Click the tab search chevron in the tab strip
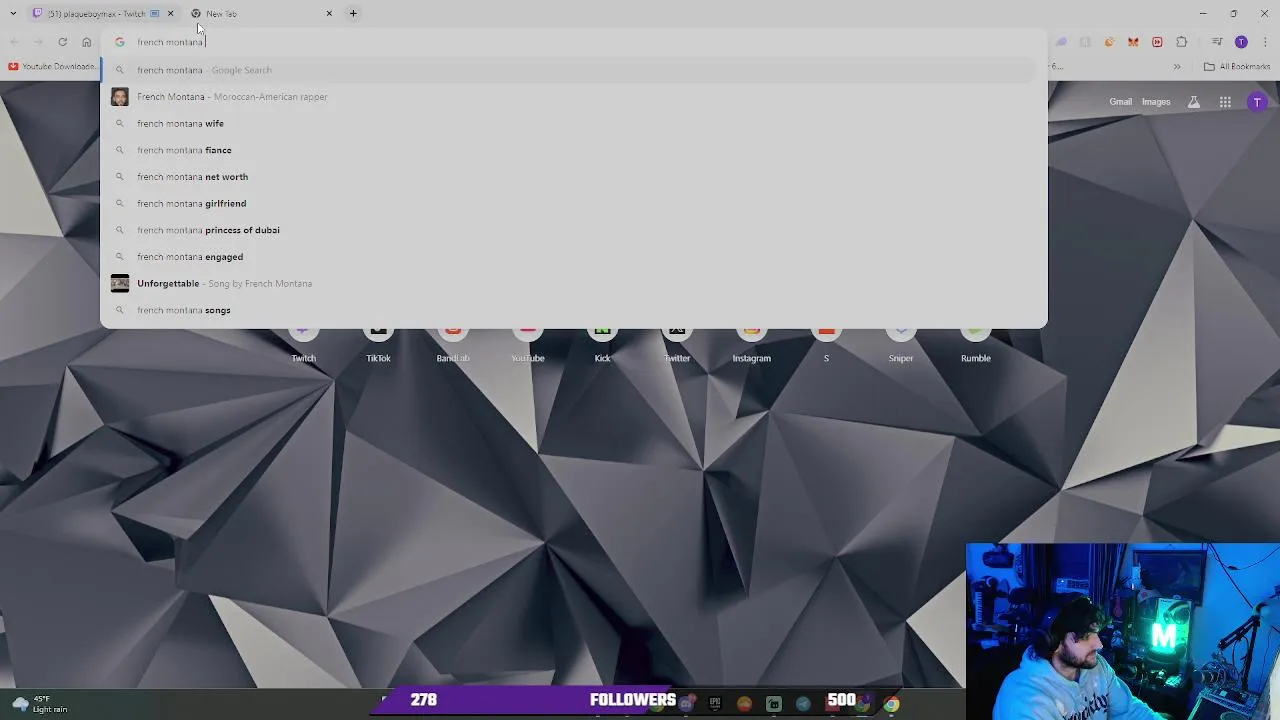This screenshot has width=1280, height=720. [x=13, y=13]
